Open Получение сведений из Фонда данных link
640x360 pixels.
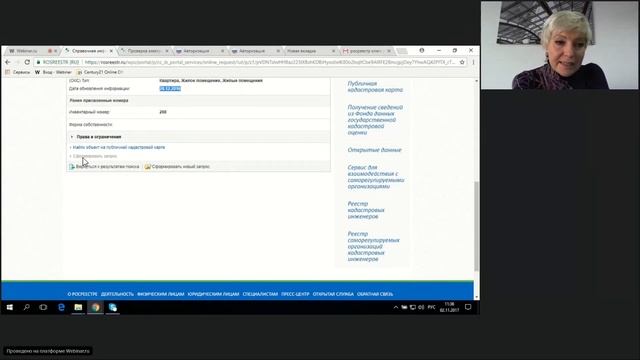375,120
